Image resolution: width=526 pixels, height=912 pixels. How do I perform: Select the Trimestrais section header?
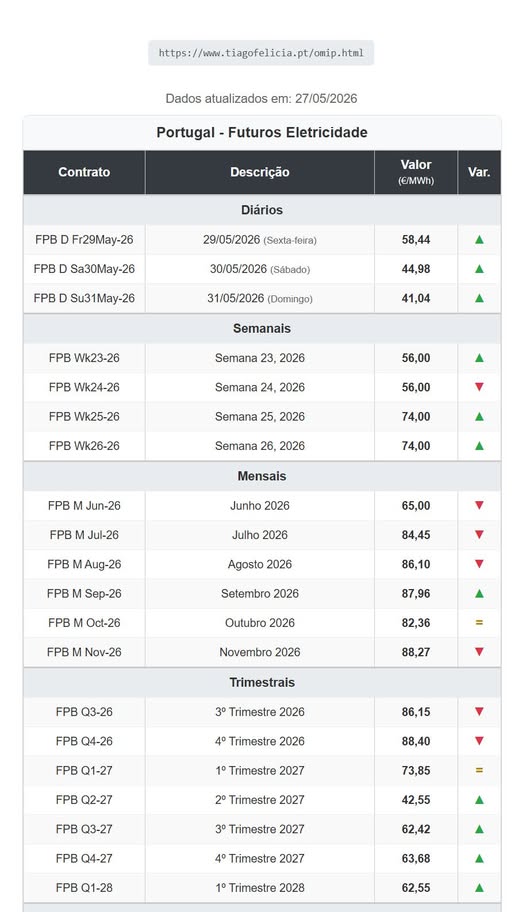coord(262,682)
